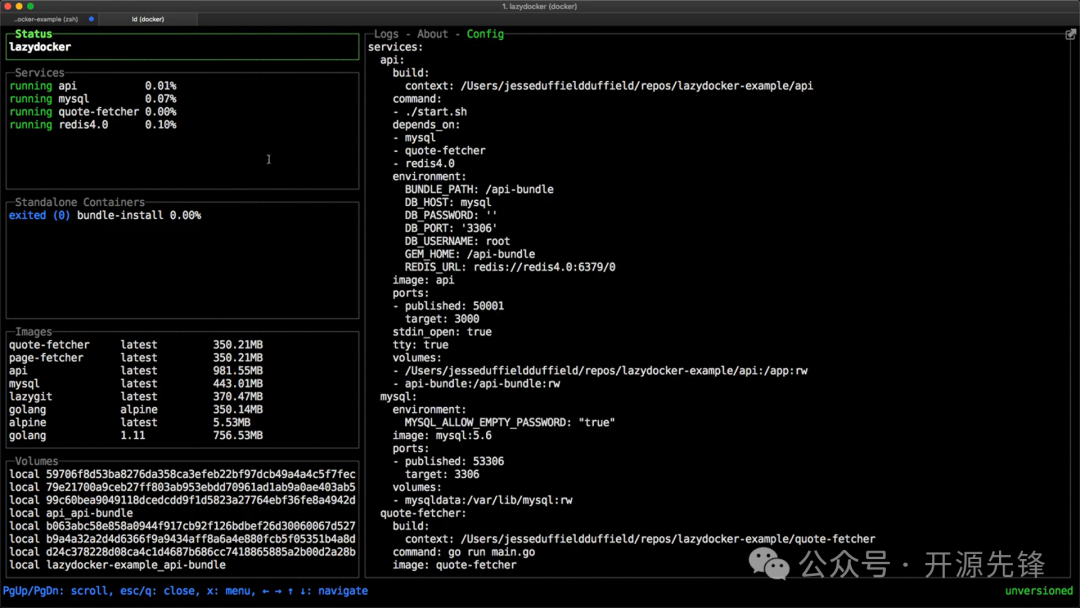Image resolution: width=1080 pixels, height=608 pixels.
Task: Click the Services panel title
Action: (39, 72)
